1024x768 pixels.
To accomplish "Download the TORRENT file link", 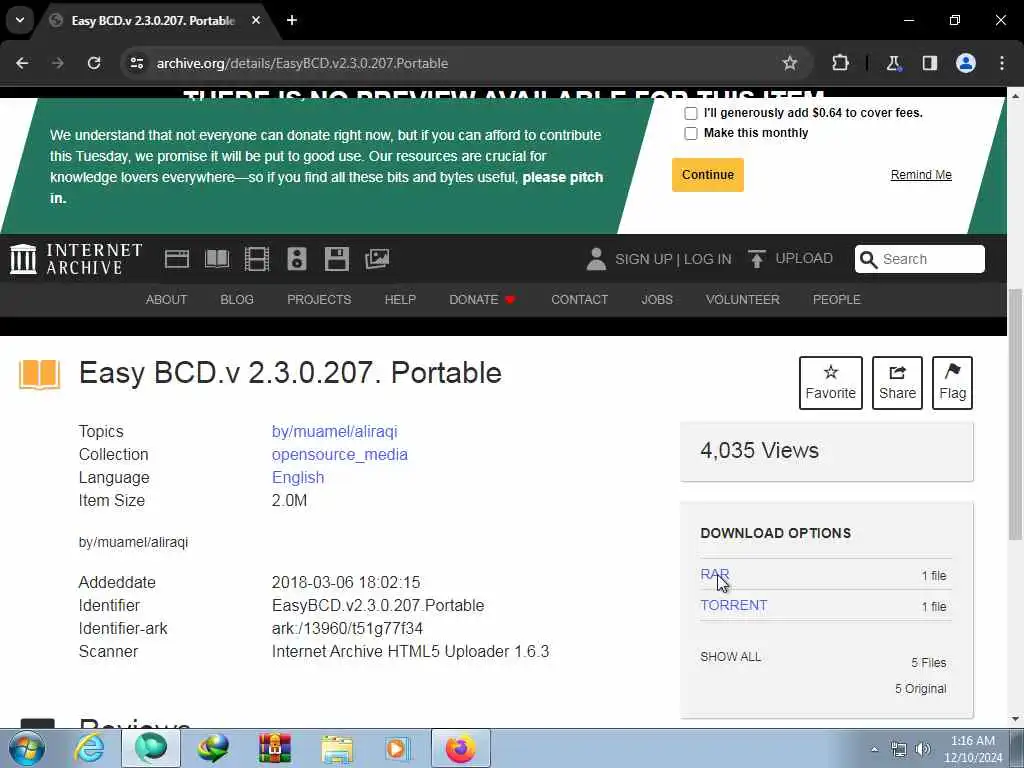I will 733,605.
